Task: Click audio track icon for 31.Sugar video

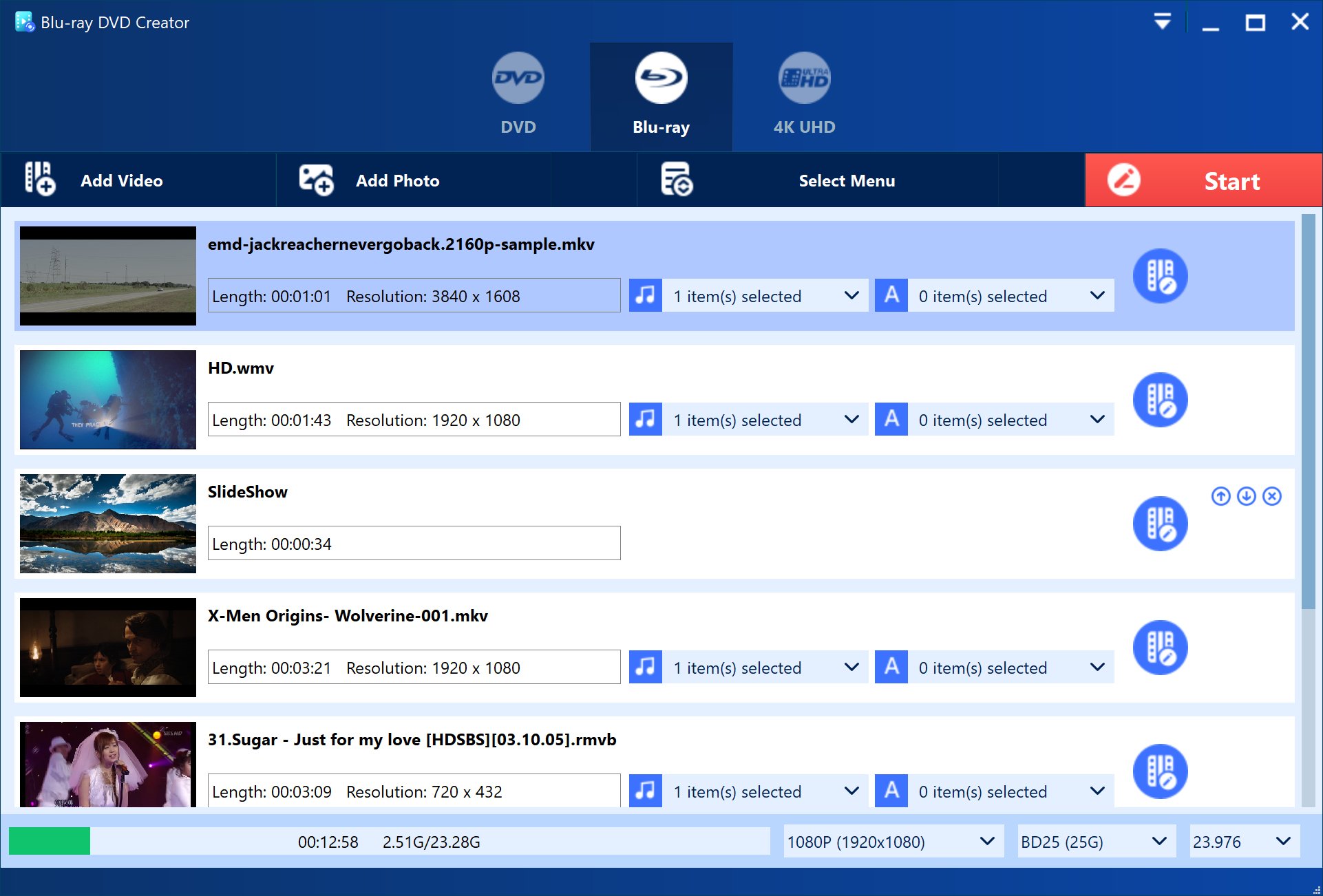Action: 646,791
